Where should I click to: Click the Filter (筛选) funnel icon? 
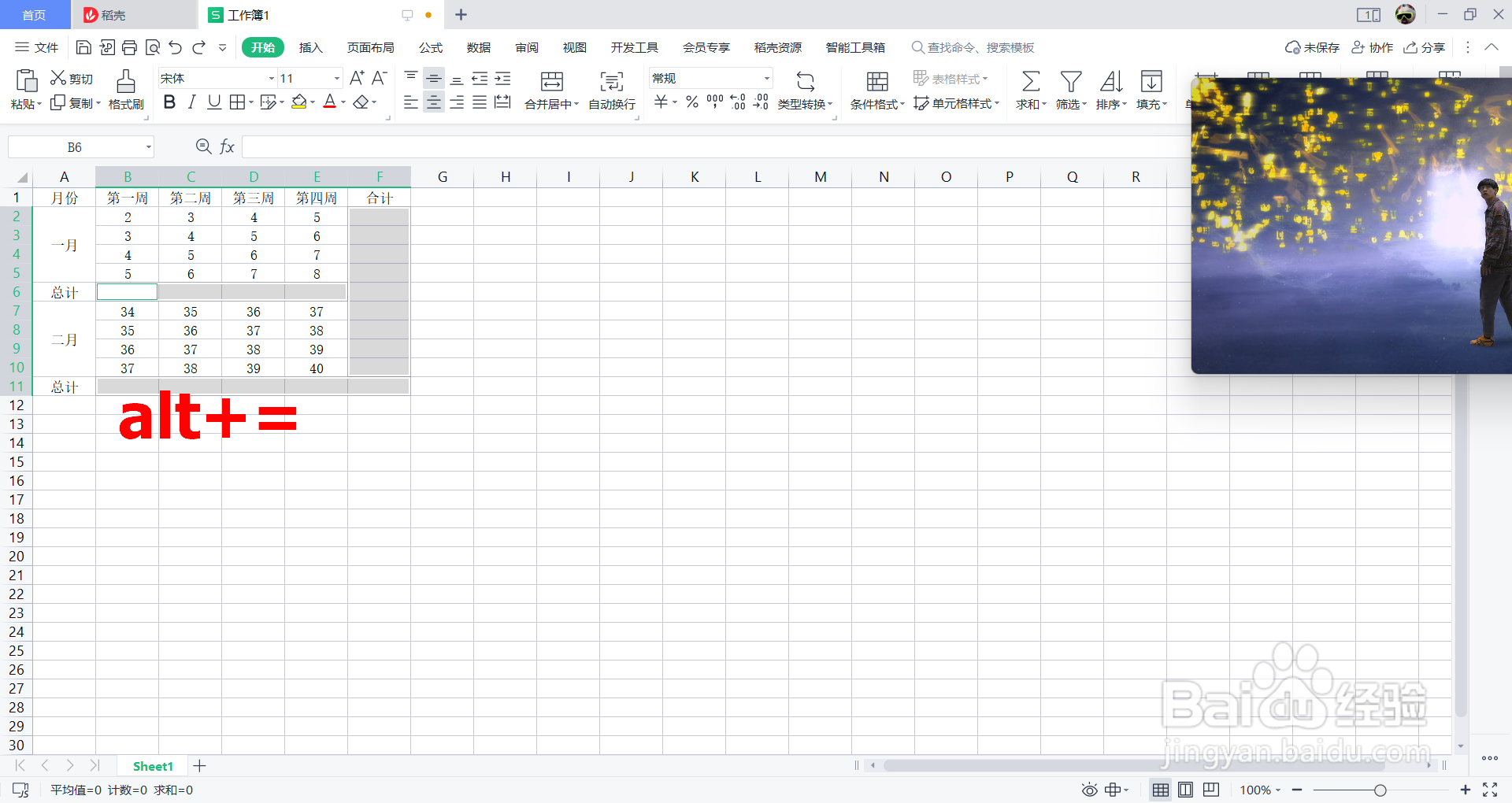click(1071, 81)
